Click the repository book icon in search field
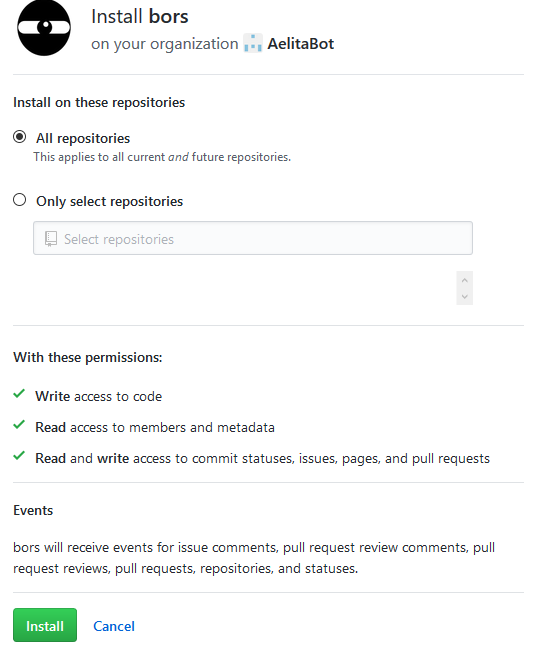The width and height of the screenshot is (551, 657). pos(51,239)
